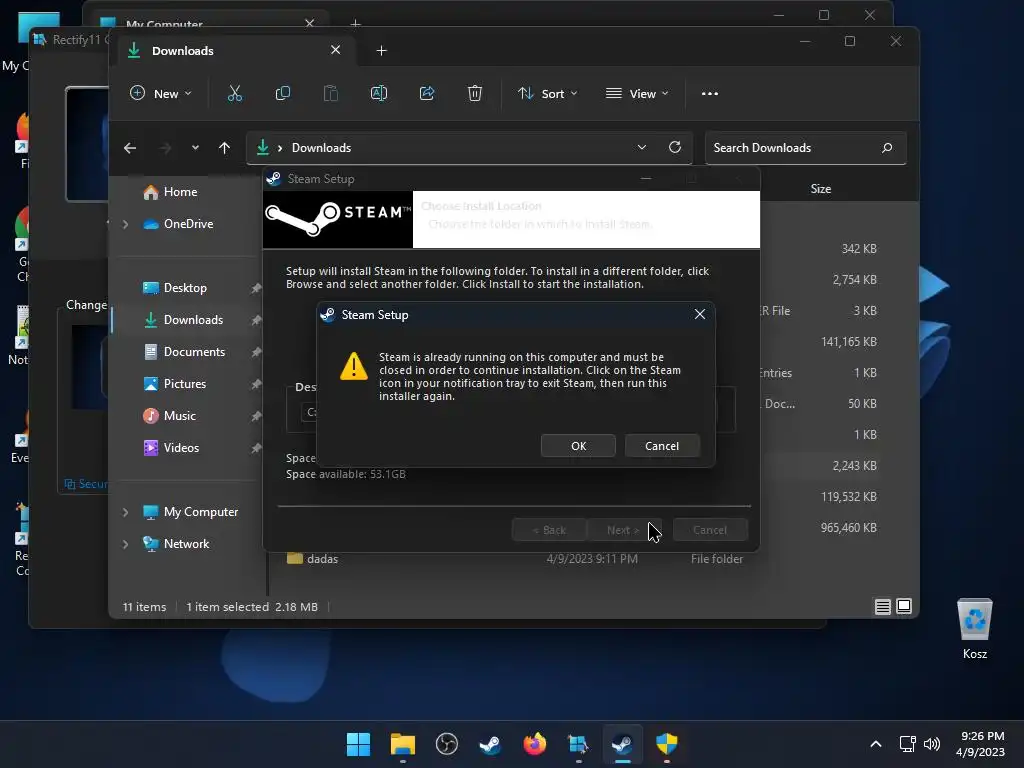Viewport: 1024px width, 768px height.
Task: Select My Computer in the navigation pane
Action: pos(200,512)
